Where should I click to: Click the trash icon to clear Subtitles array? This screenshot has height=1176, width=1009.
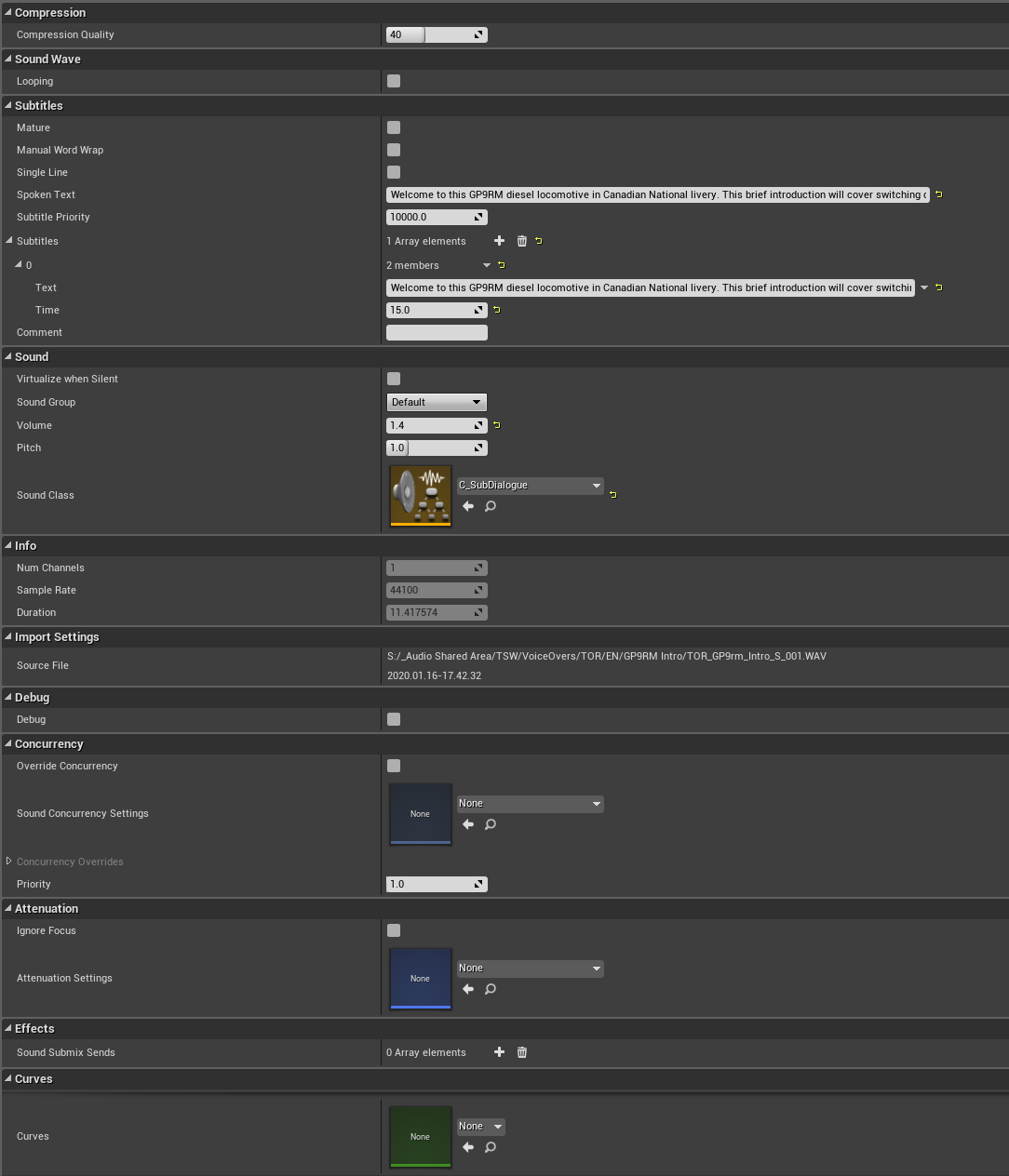click(x=521, y=241)
